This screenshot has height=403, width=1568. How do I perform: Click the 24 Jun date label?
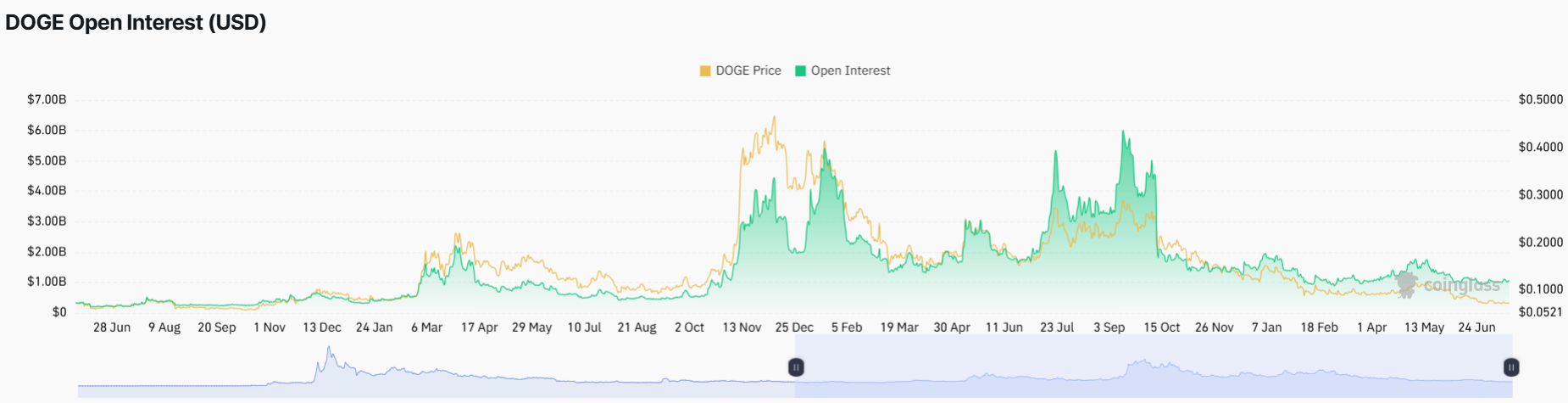[x=1477, y=327]
